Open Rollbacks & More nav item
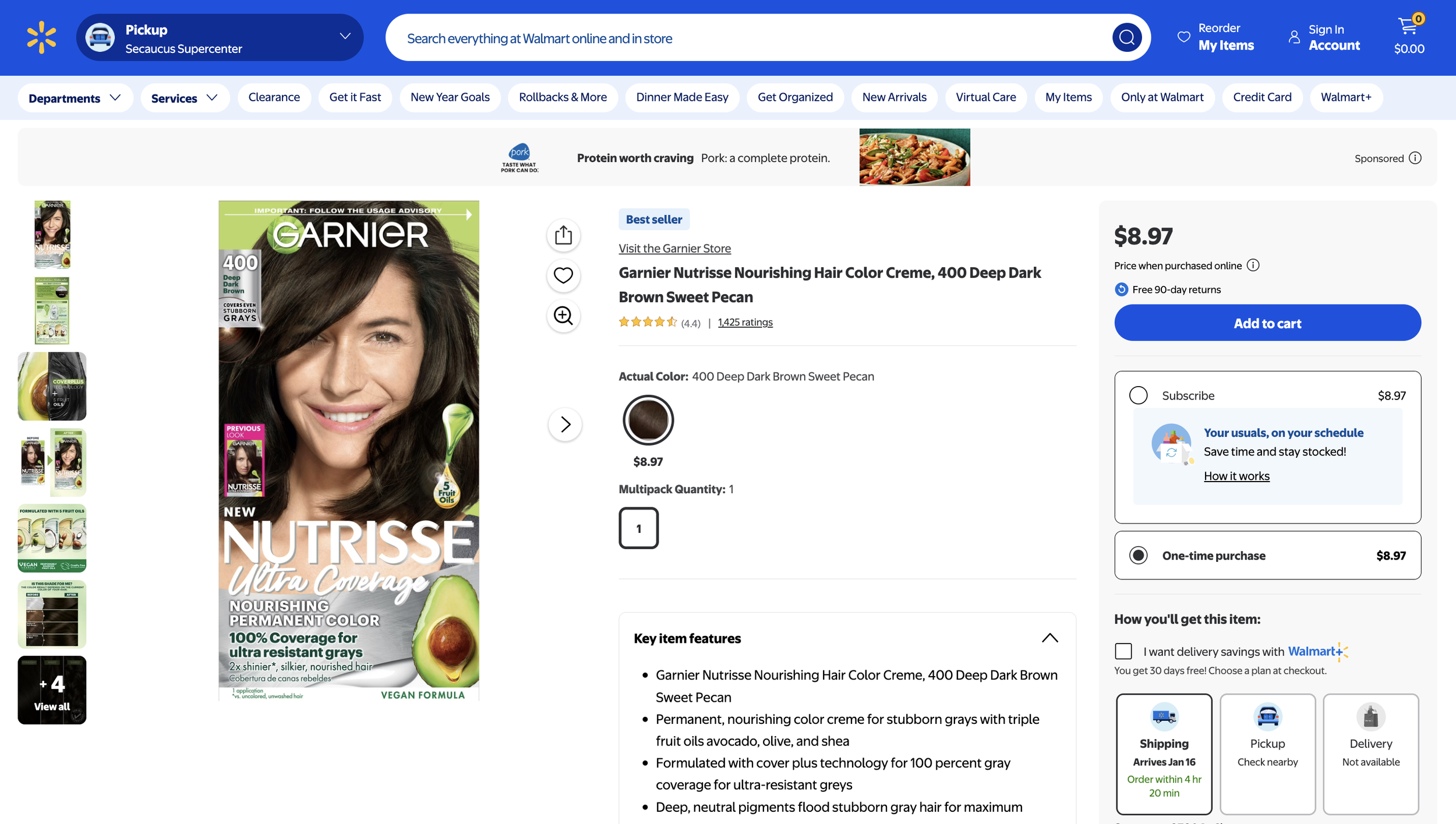The height and width of the screenshot is (824, 1456). click(563, 97)
